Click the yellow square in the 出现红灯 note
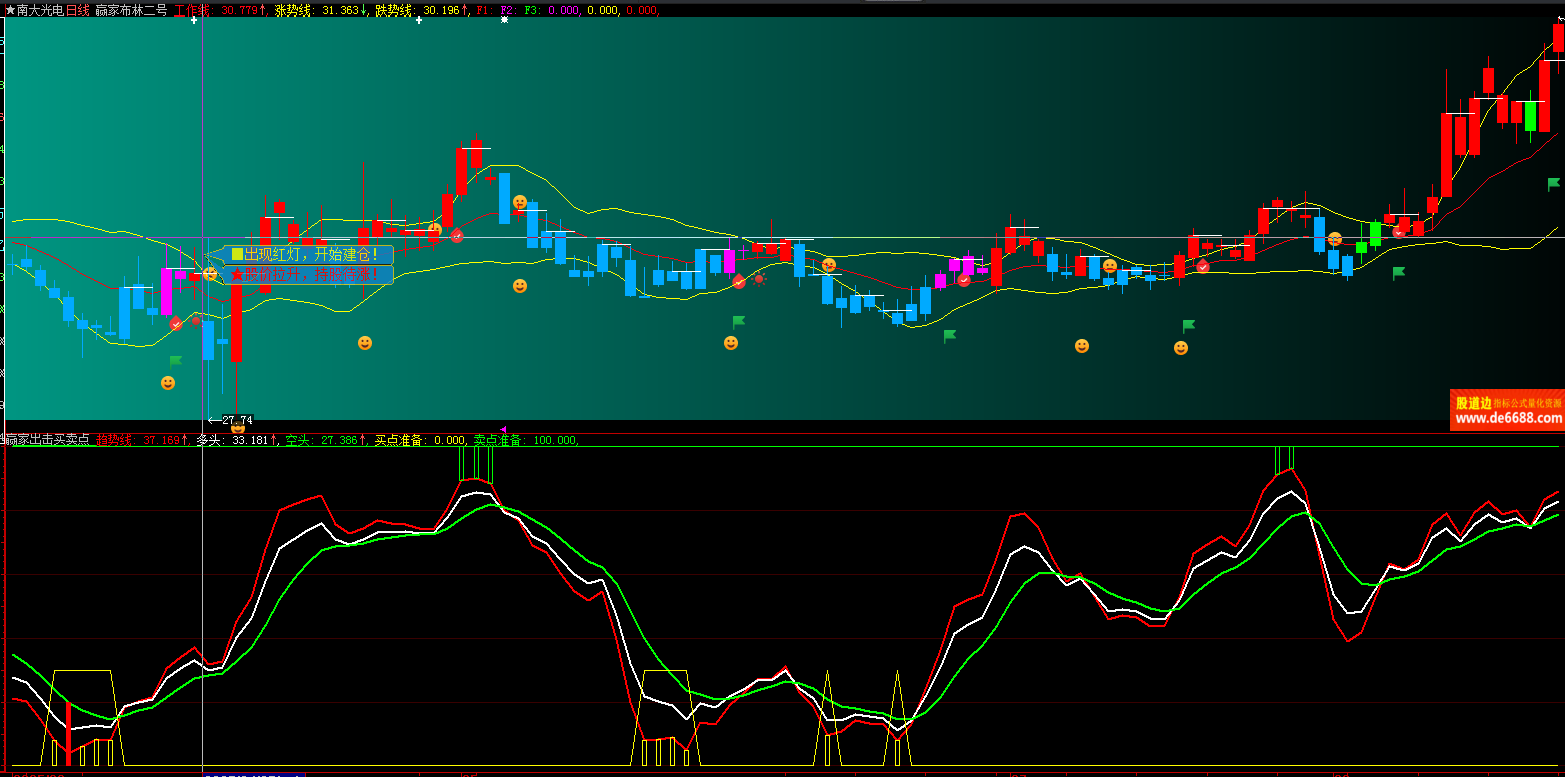The width and height of the screenshot is (1565, 777). click(237, 254)
